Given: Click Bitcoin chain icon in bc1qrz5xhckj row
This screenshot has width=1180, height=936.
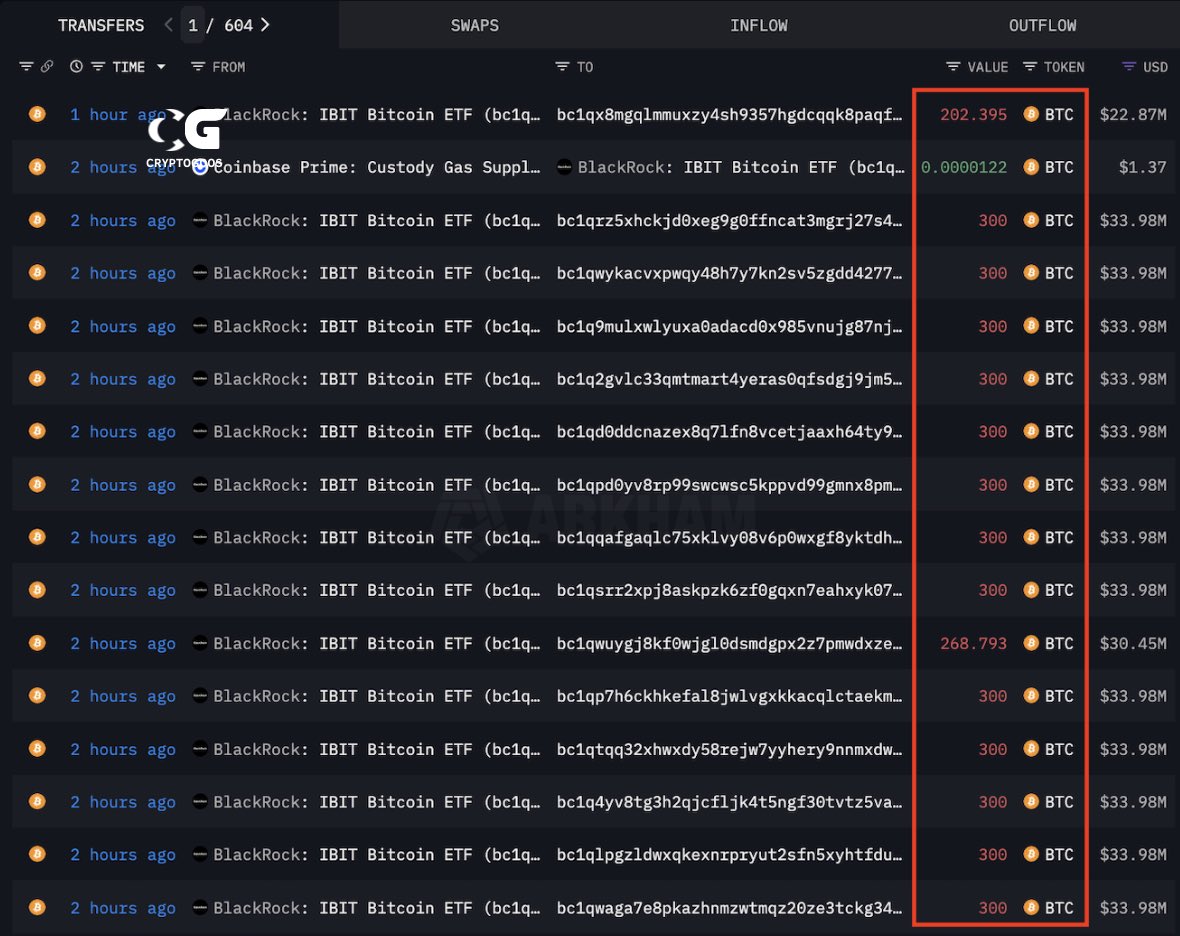Looking at the screenshot, I should tap(37, 220).
